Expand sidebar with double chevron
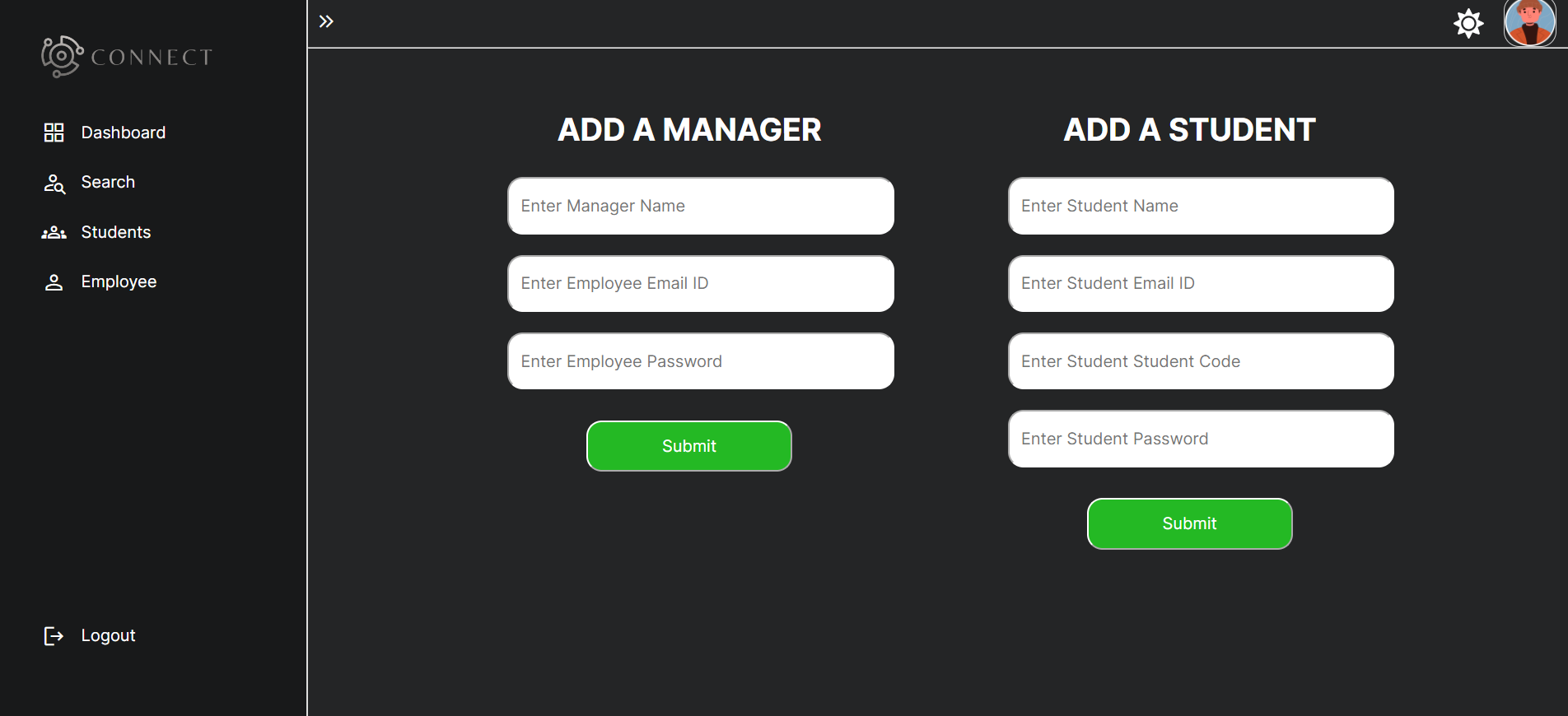The height and width of the screenshot is (716, 1568). (326, 21)
